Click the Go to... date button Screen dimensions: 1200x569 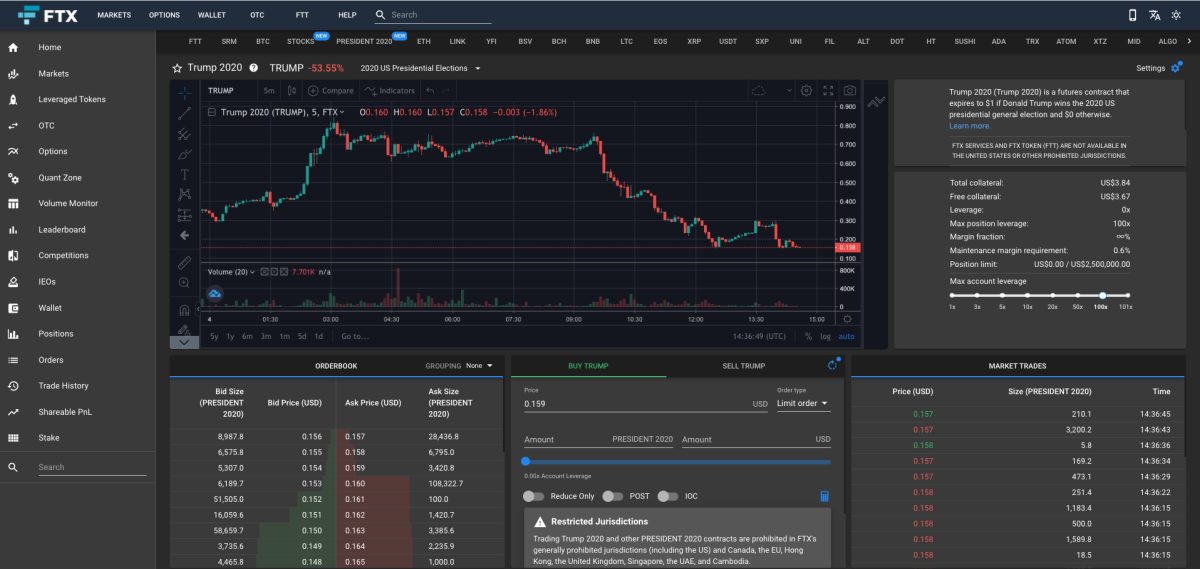tap(354, 336)
